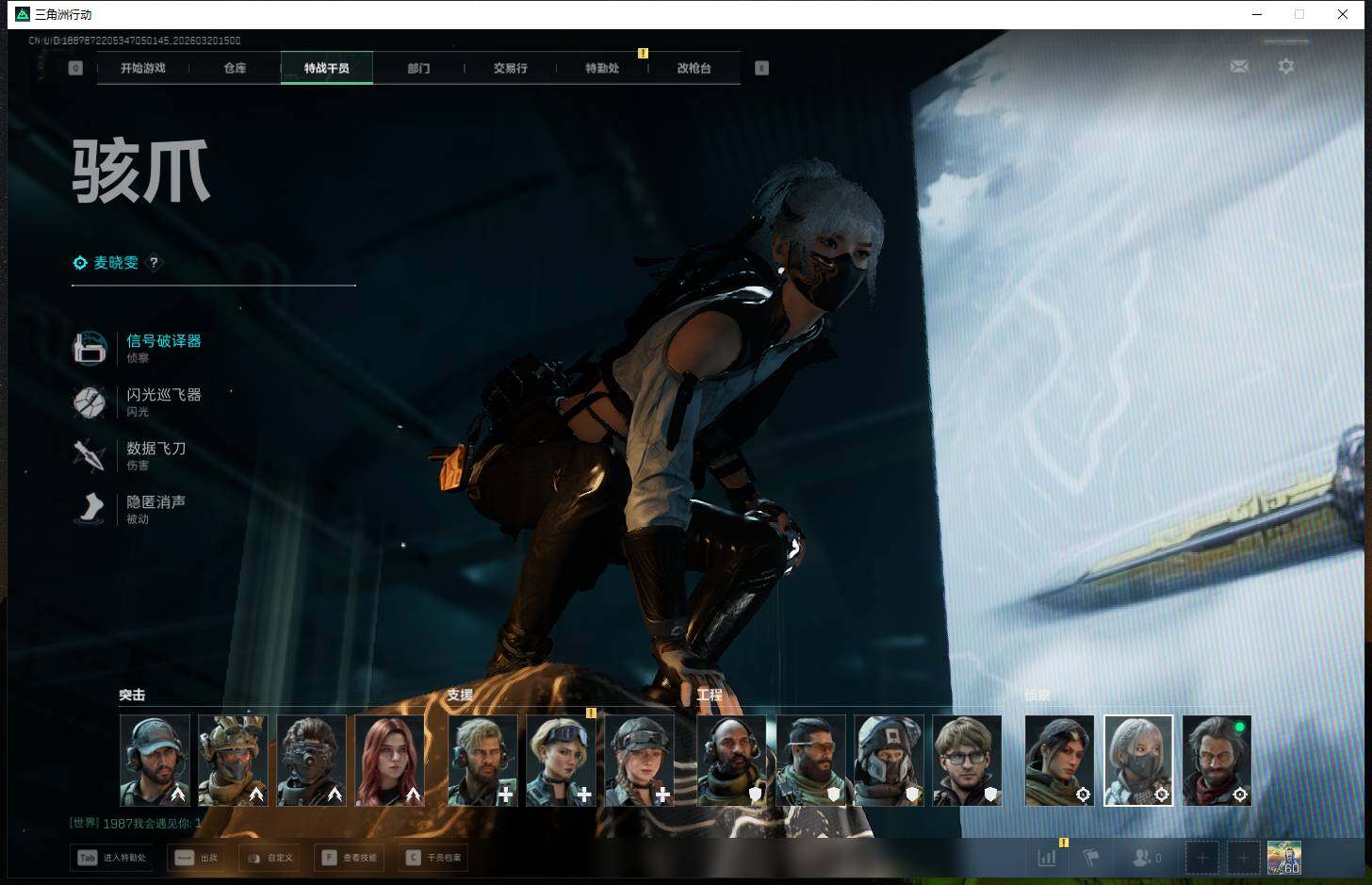Select the 数据飞刀 skill icon
Viewport: 1372px width, 885px height.
coord(90,456)
